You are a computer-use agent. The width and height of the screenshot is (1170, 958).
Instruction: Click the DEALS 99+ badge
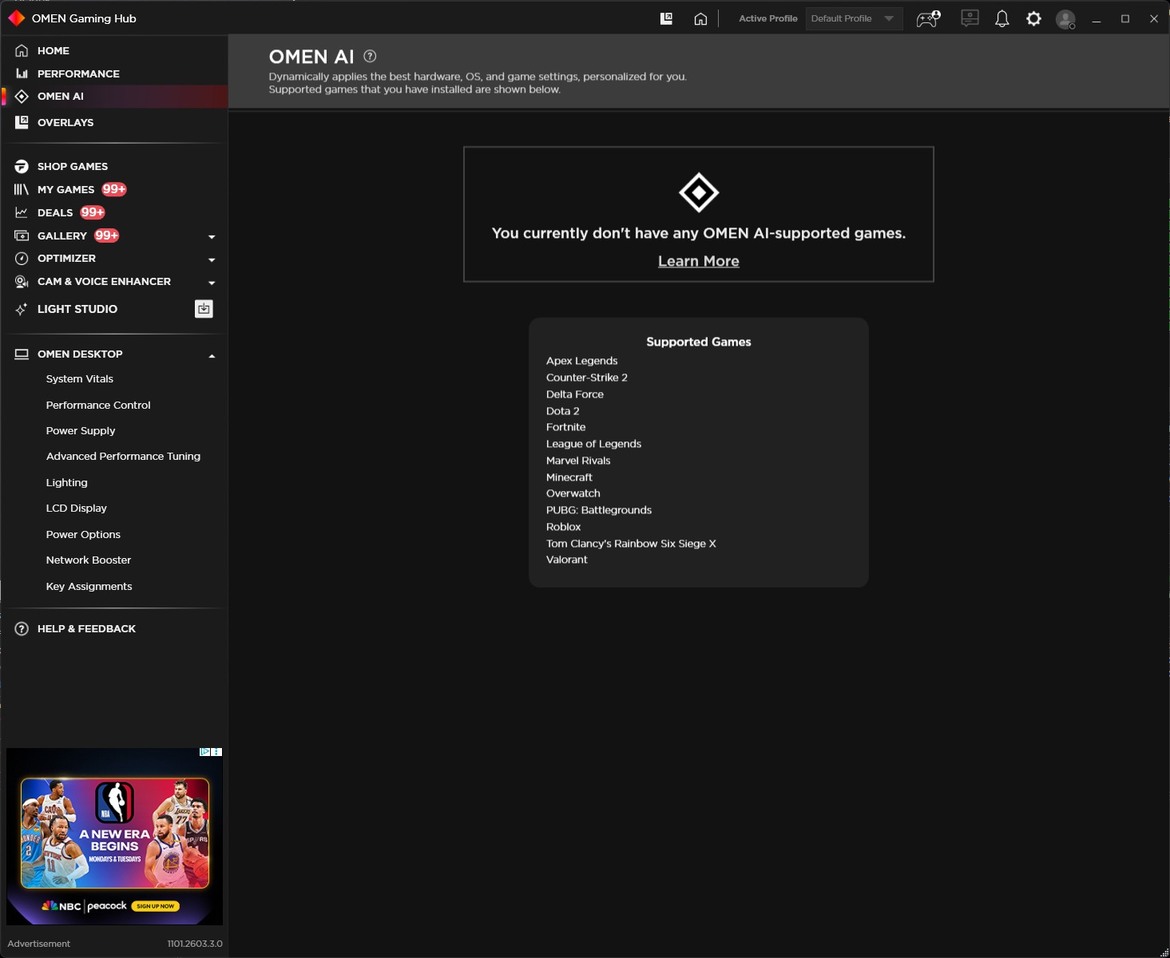click(93, 213)
